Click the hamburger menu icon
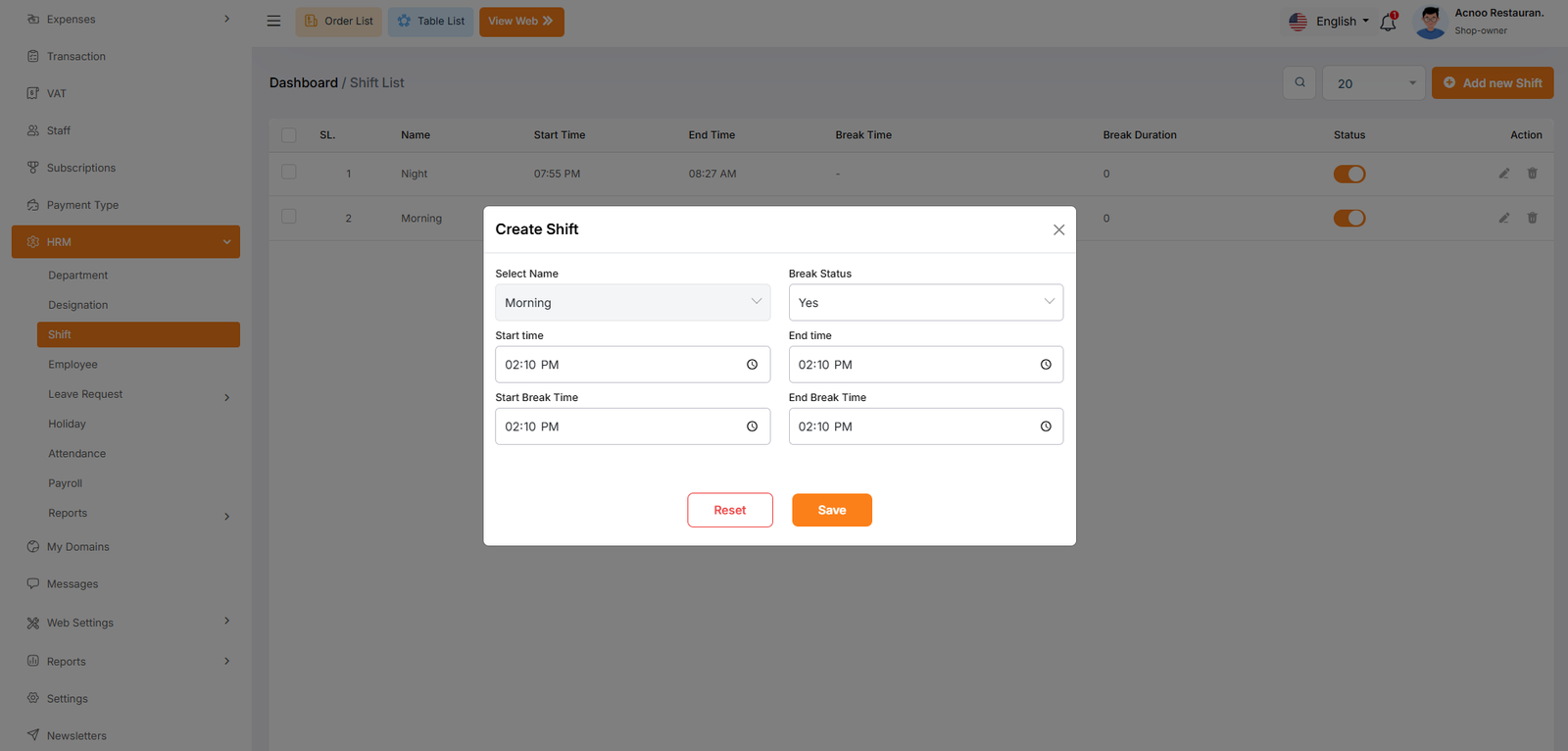 pos(274,21)
